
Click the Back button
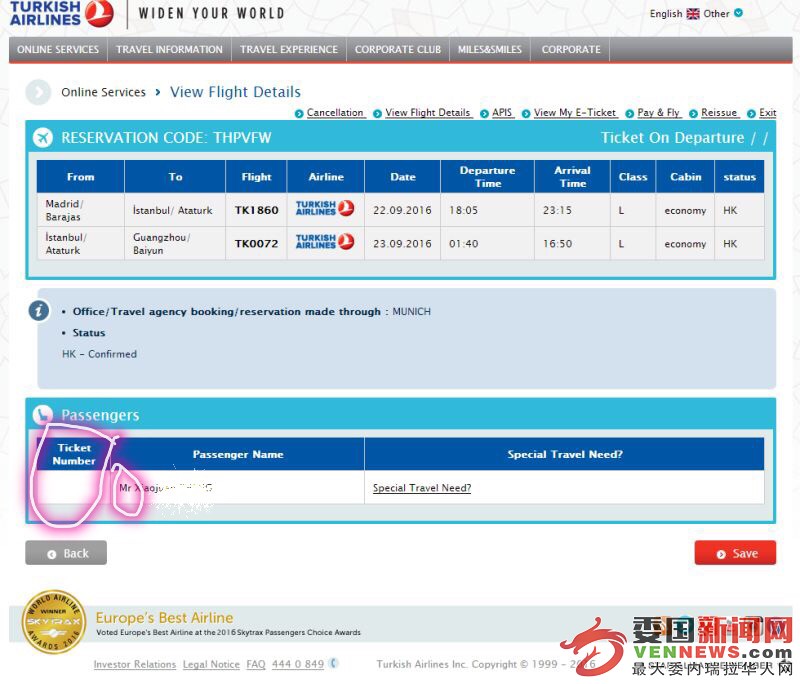66,553
